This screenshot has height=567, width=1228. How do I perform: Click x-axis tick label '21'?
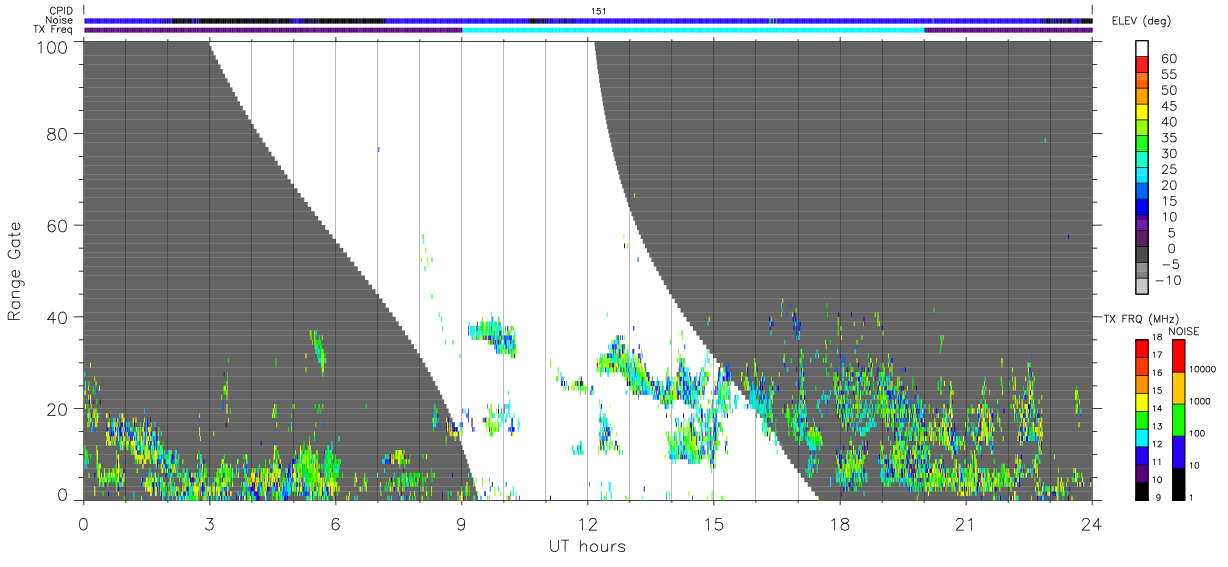966,524
